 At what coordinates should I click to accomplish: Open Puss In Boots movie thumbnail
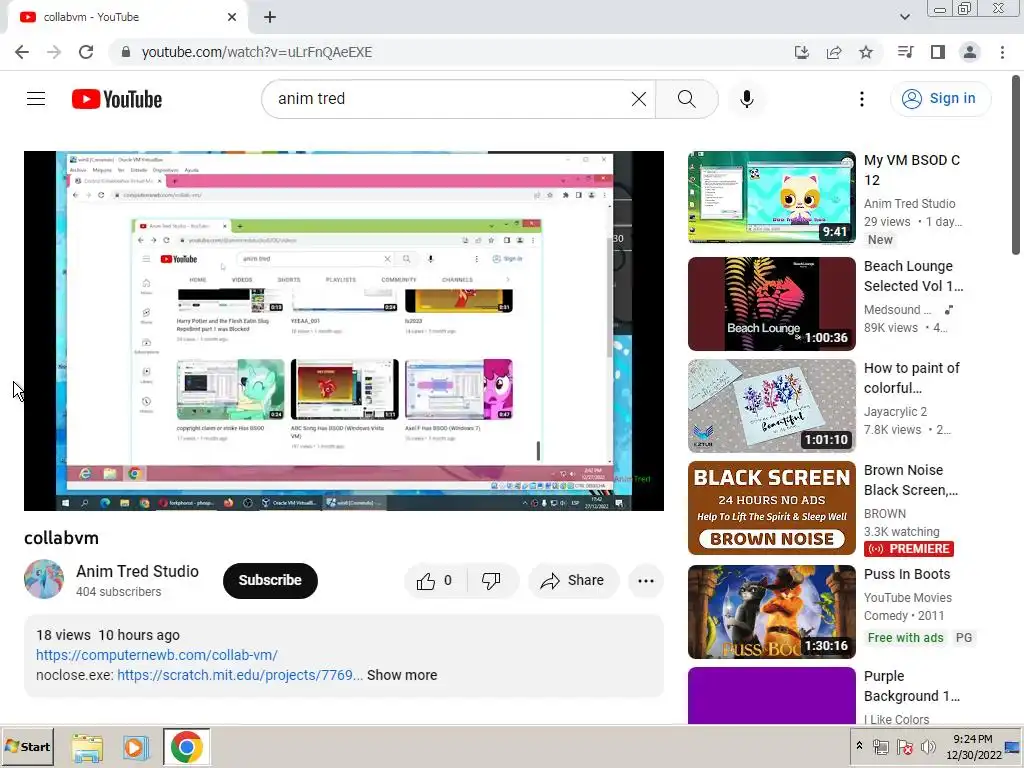click(x=771, y=611)
